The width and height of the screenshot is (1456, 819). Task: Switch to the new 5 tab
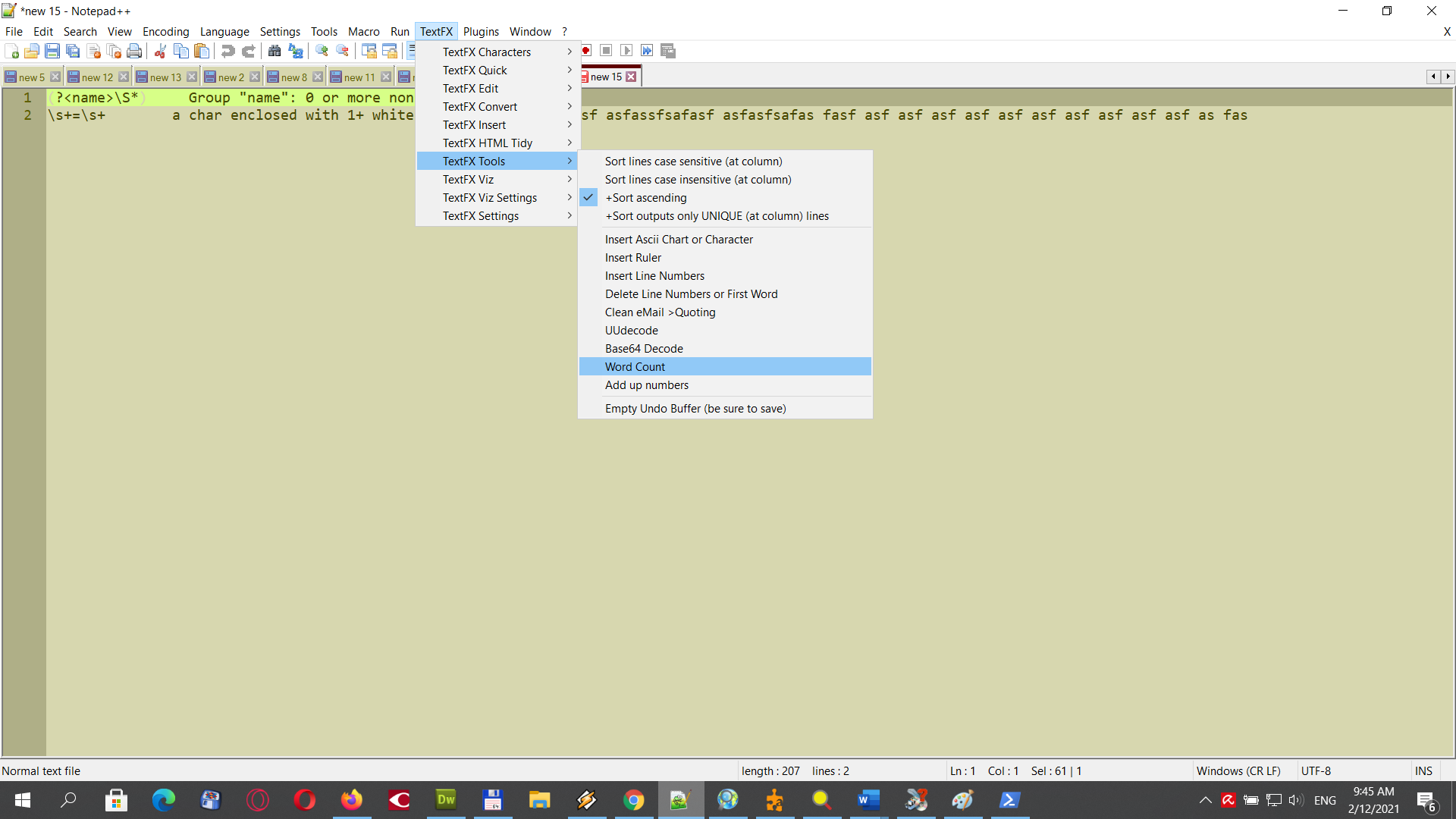click(31, 77)
